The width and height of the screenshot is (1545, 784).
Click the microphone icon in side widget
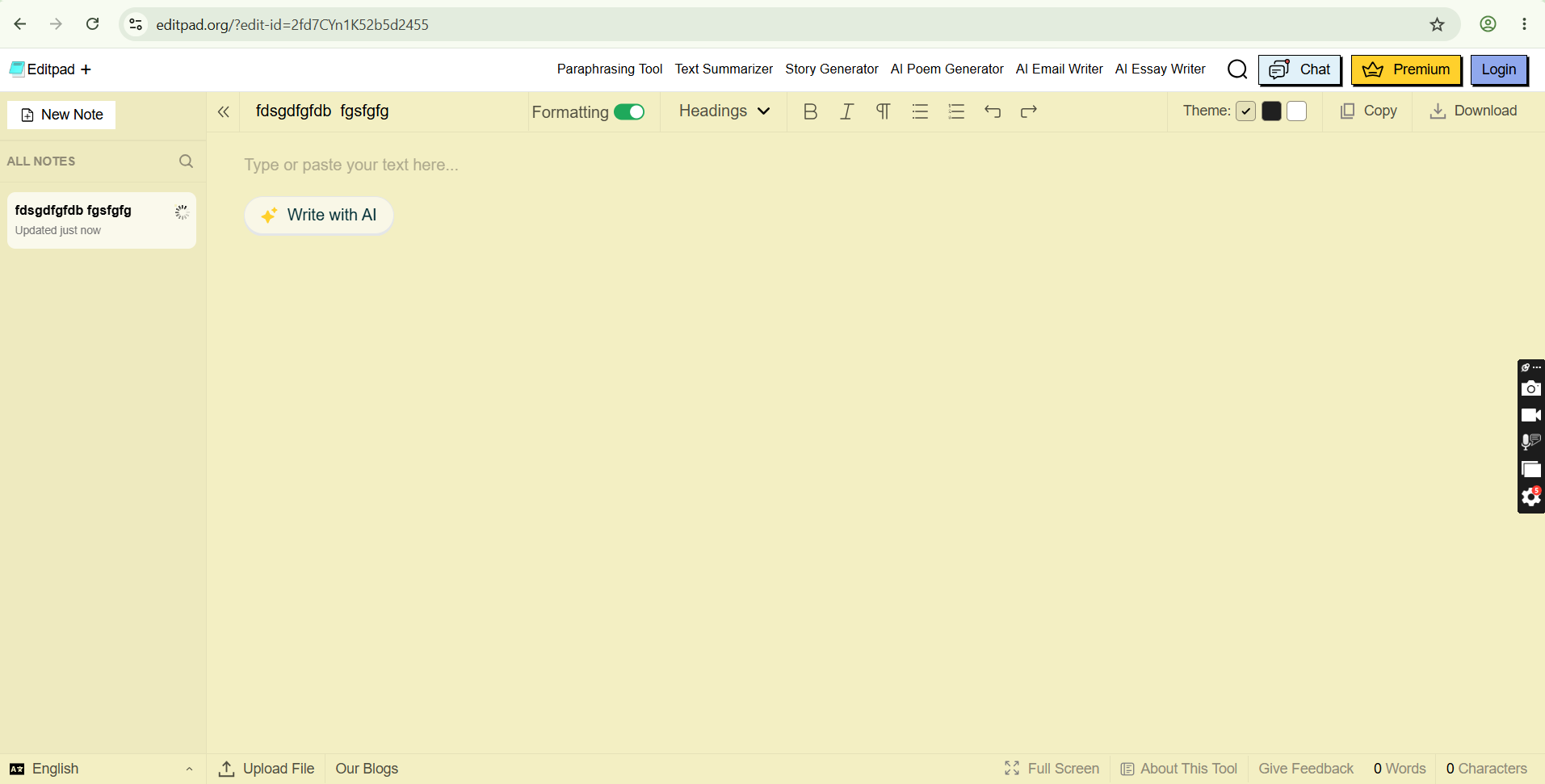tap(1530, 442)
